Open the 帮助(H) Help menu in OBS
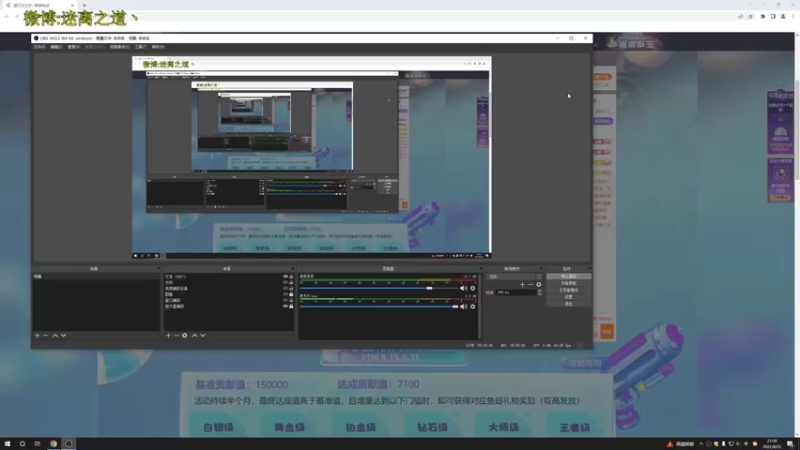This screenshot has width=800, height=450. [158, 46]
